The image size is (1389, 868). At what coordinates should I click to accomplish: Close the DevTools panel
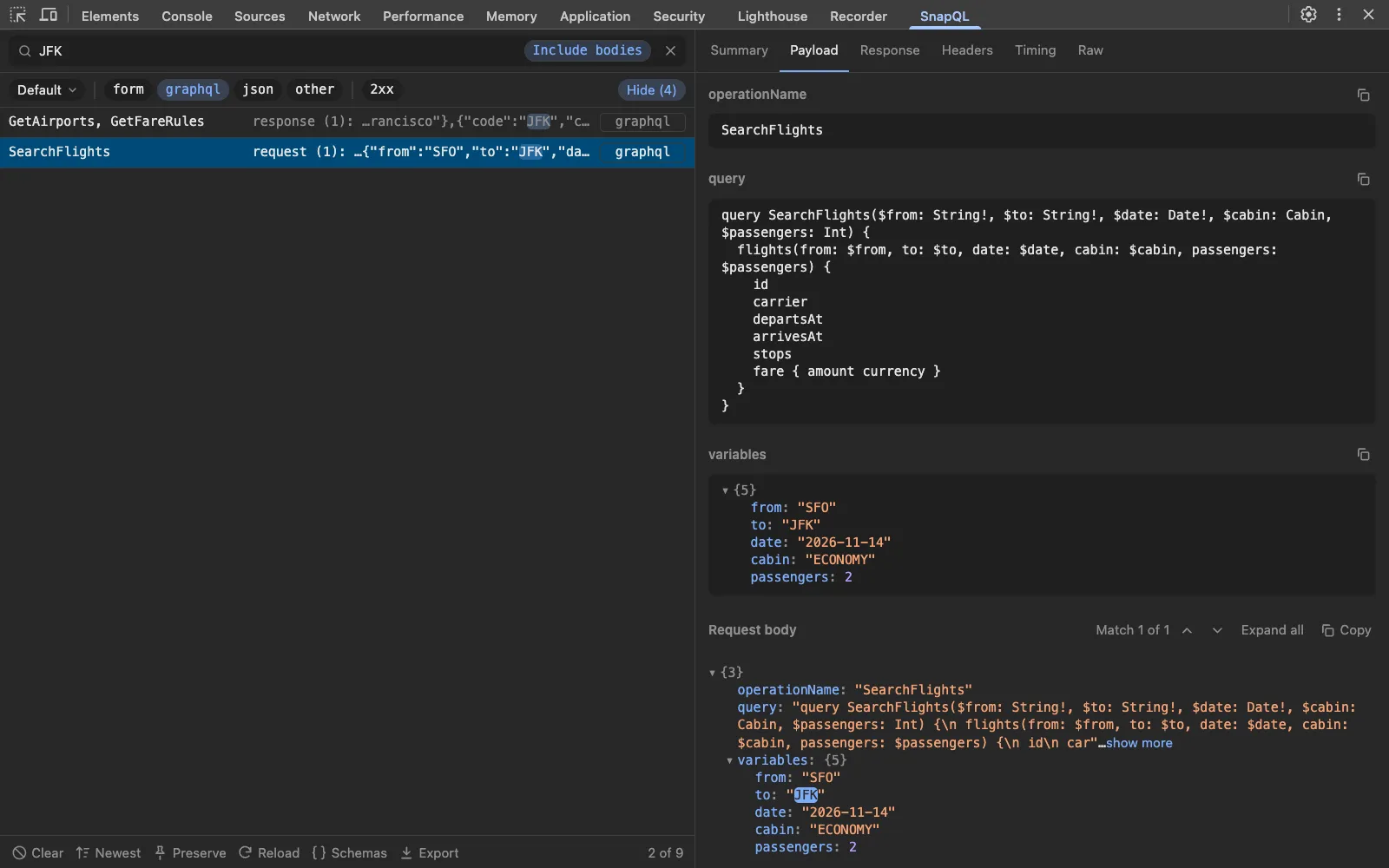tap(1368, 15)
